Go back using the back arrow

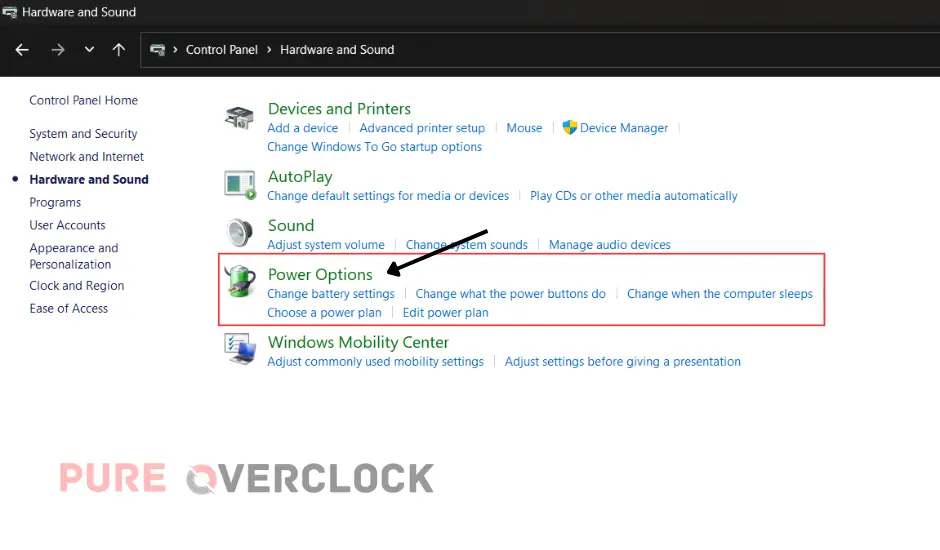tap(22, 50)
